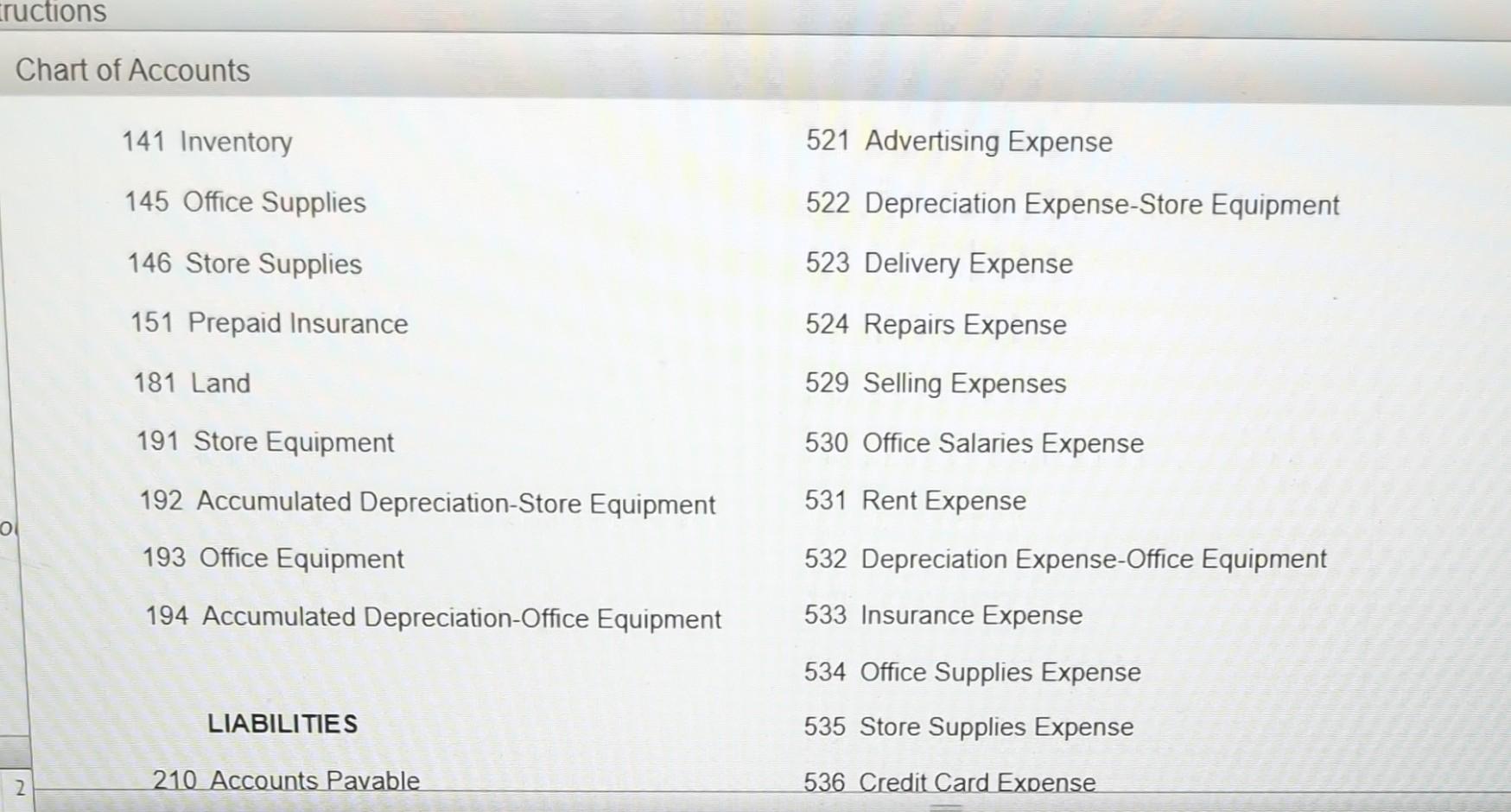The image size is (1511, 812).
Task: Switch to the Instructions tab
Action: coord(54,12)
